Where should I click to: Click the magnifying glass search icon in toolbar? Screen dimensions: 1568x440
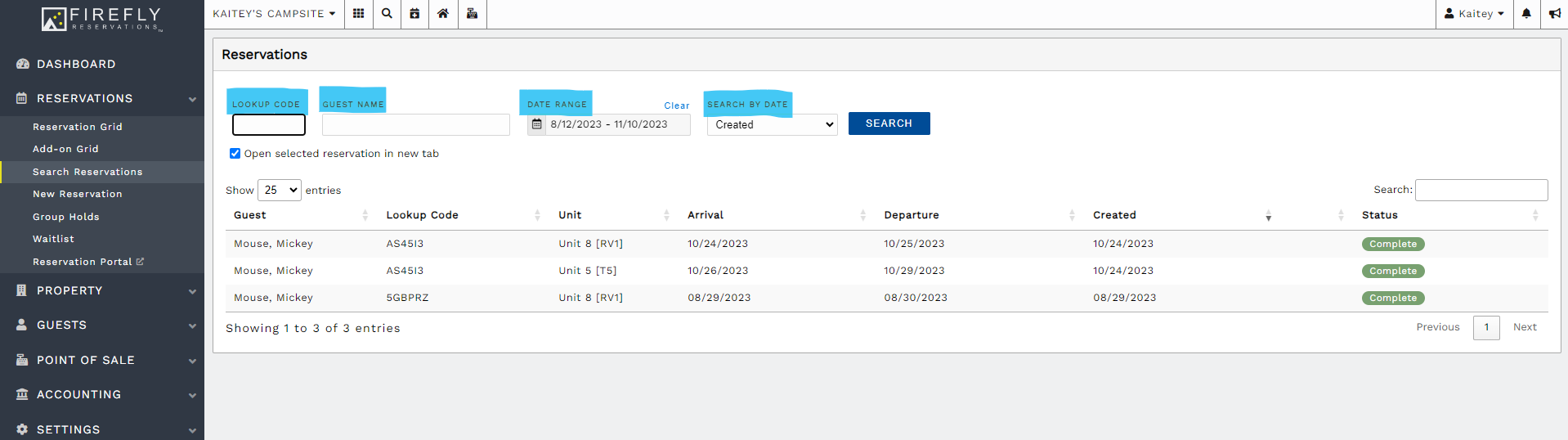click(387, 14)
